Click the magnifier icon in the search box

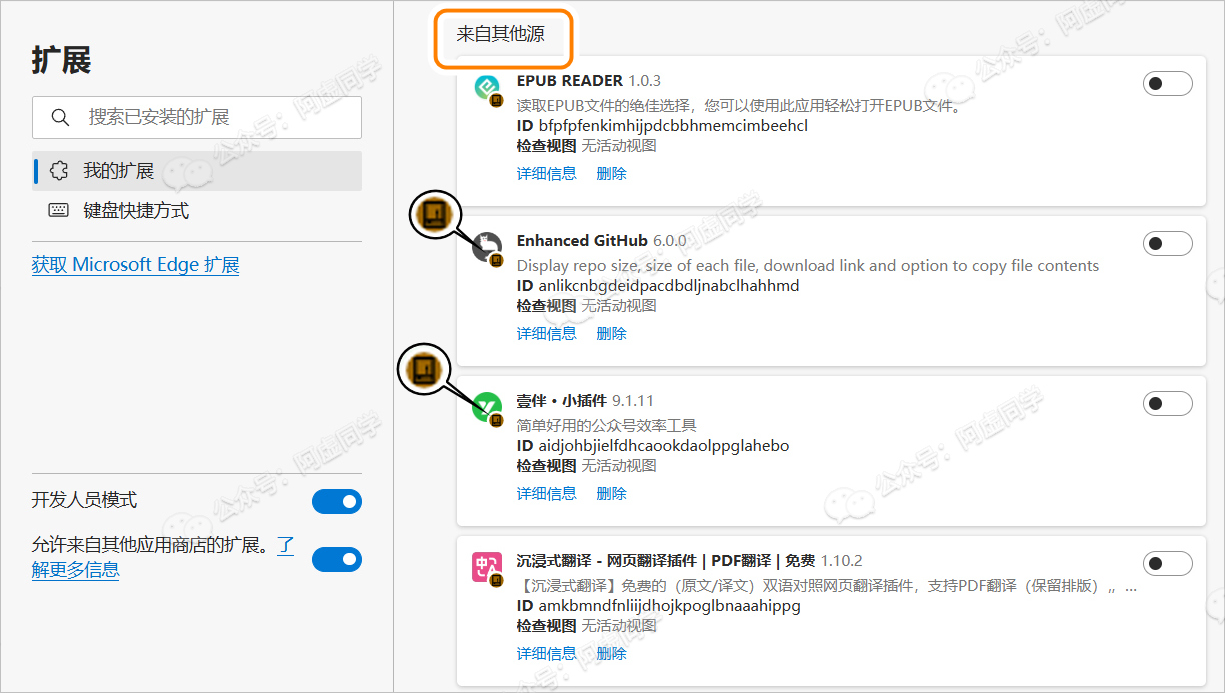[60, 118]
